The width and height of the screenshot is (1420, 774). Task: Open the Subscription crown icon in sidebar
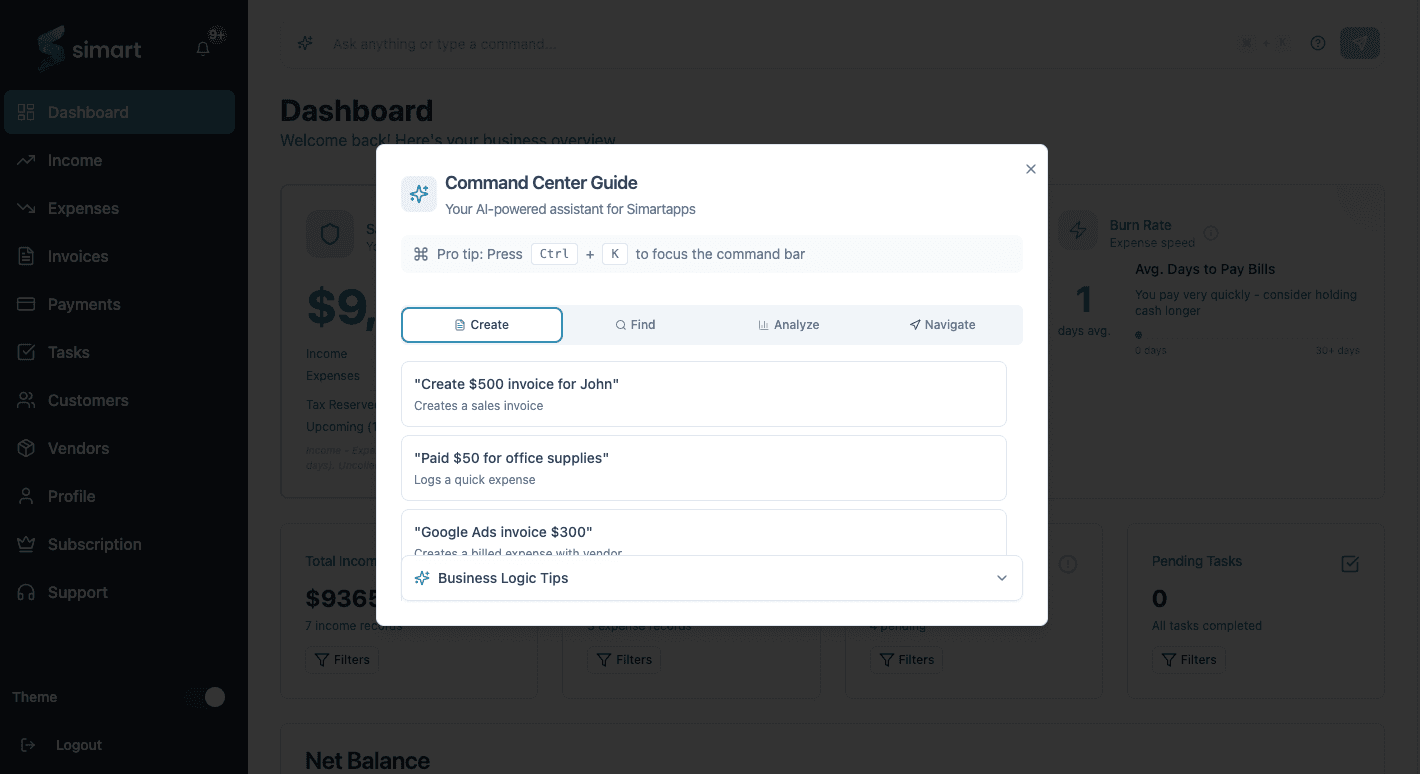coord(27,544)
